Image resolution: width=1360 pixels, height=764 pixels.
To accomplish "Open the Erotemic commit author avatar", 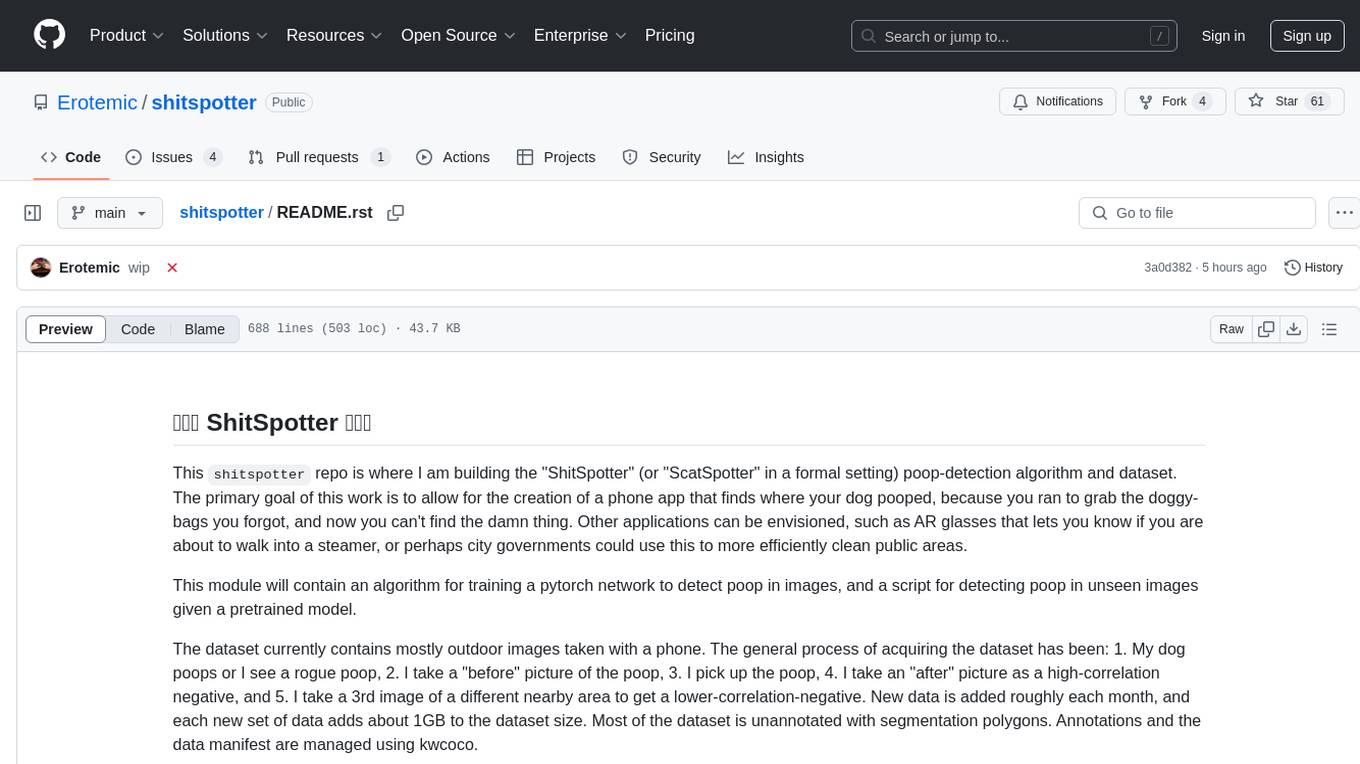I will pos(41,268).
